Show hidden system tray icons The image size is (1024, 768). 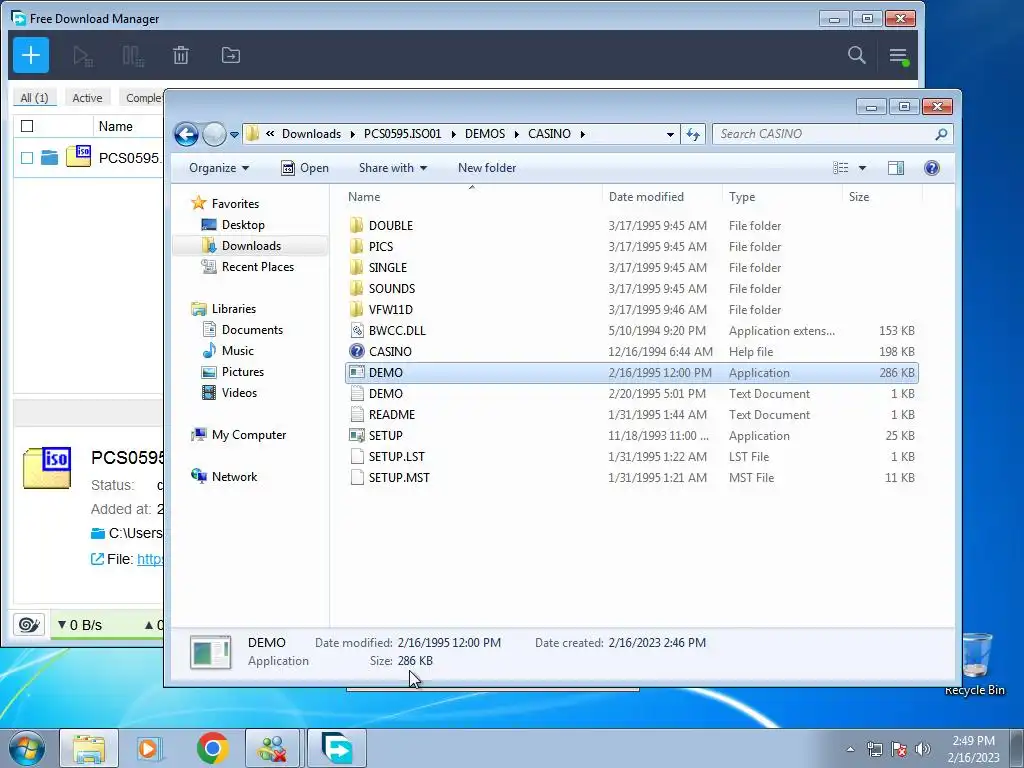click(850, 749)
